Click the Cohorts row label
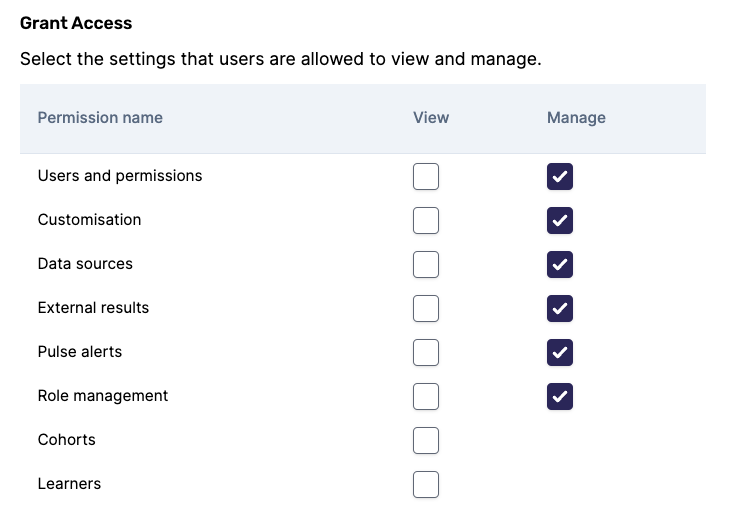Screen dimensions: 729x517 tap(66, 439)
